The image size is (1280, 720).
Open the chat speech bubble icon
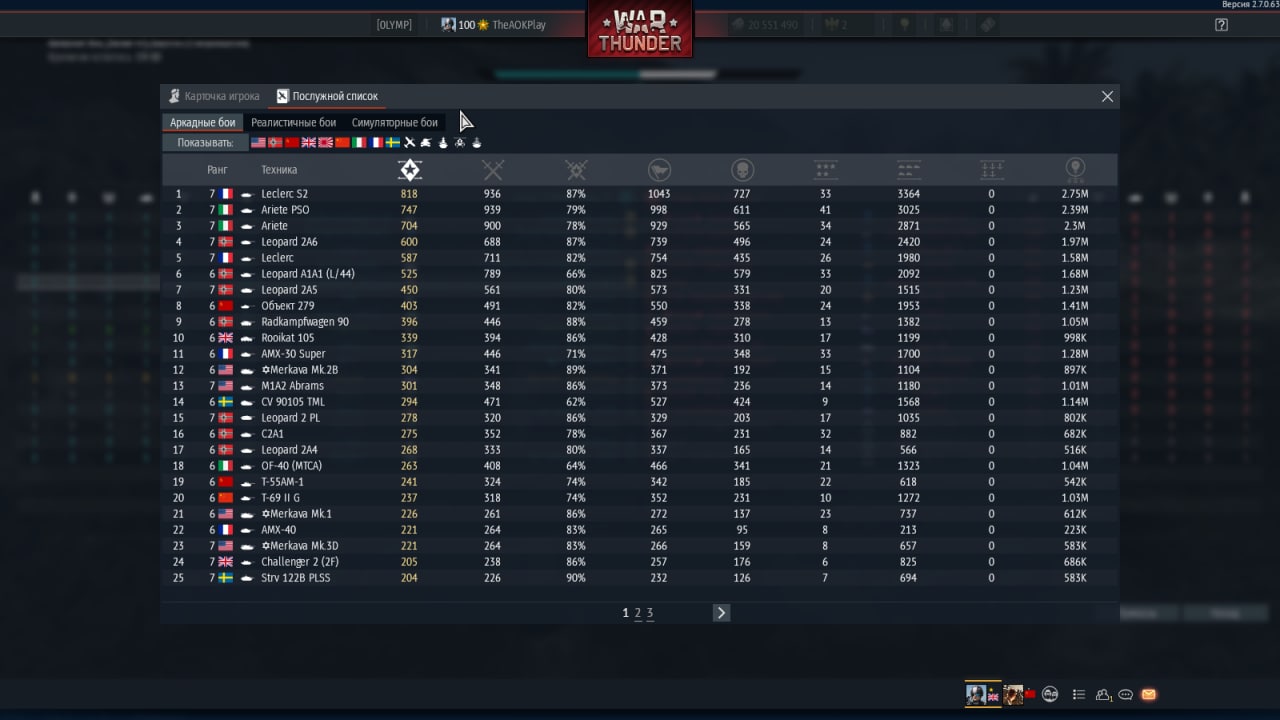point(1125,694)
